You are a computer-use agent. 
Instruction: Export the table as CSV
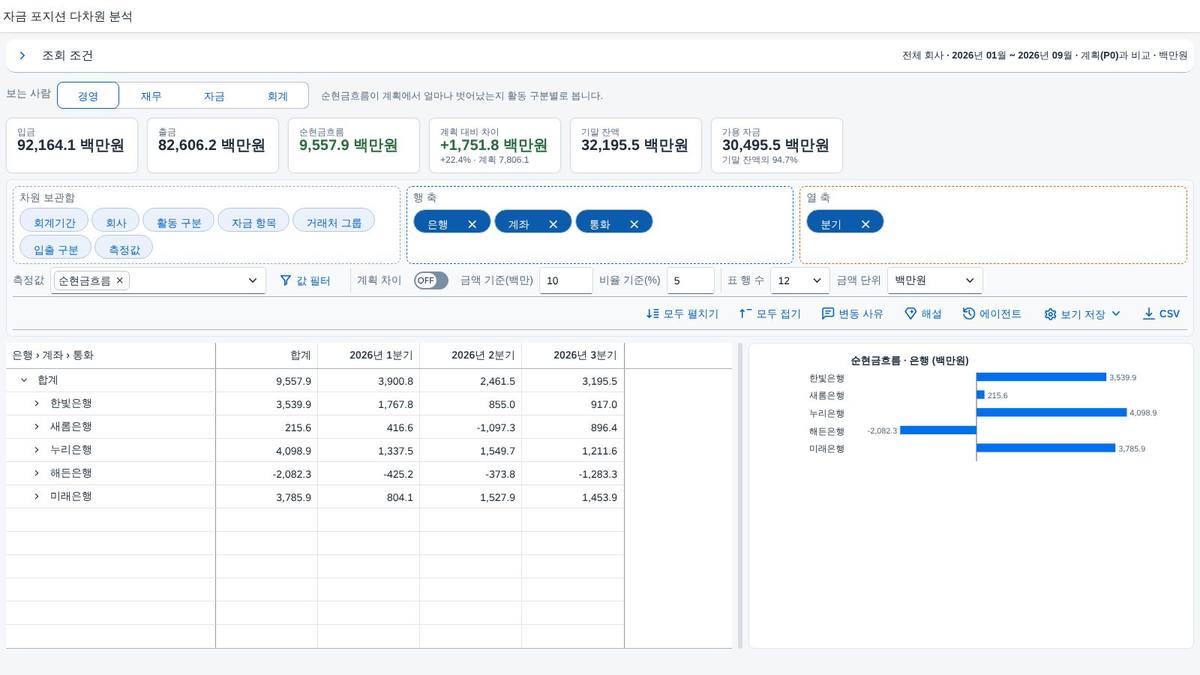[x=1161, y=314]
